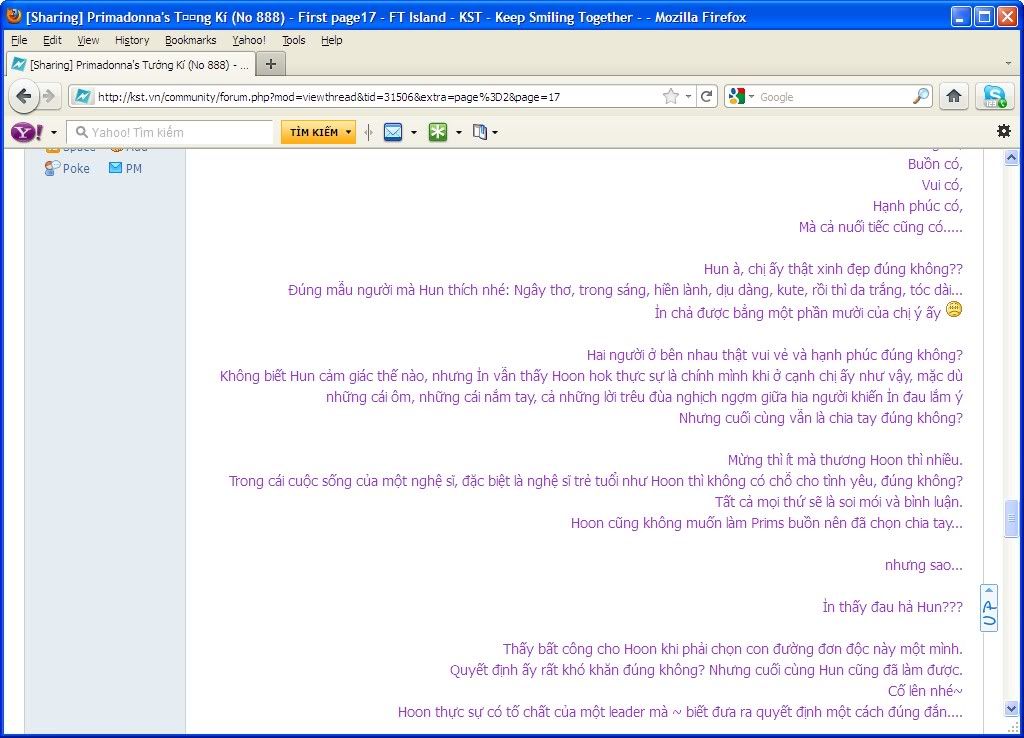
Task: Open the File menu
Action: 20,40
